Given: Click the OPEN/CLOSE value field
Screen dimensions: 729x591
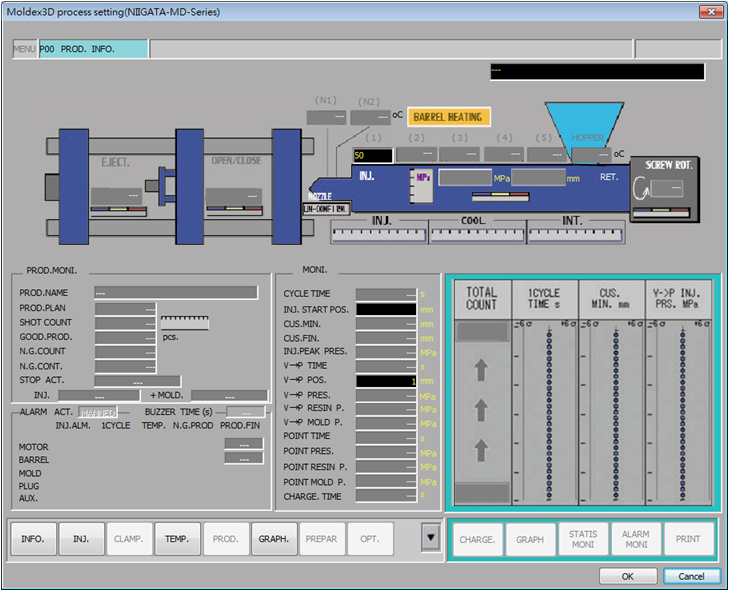Looking at the screenshot, I should (x=233, y=196).
